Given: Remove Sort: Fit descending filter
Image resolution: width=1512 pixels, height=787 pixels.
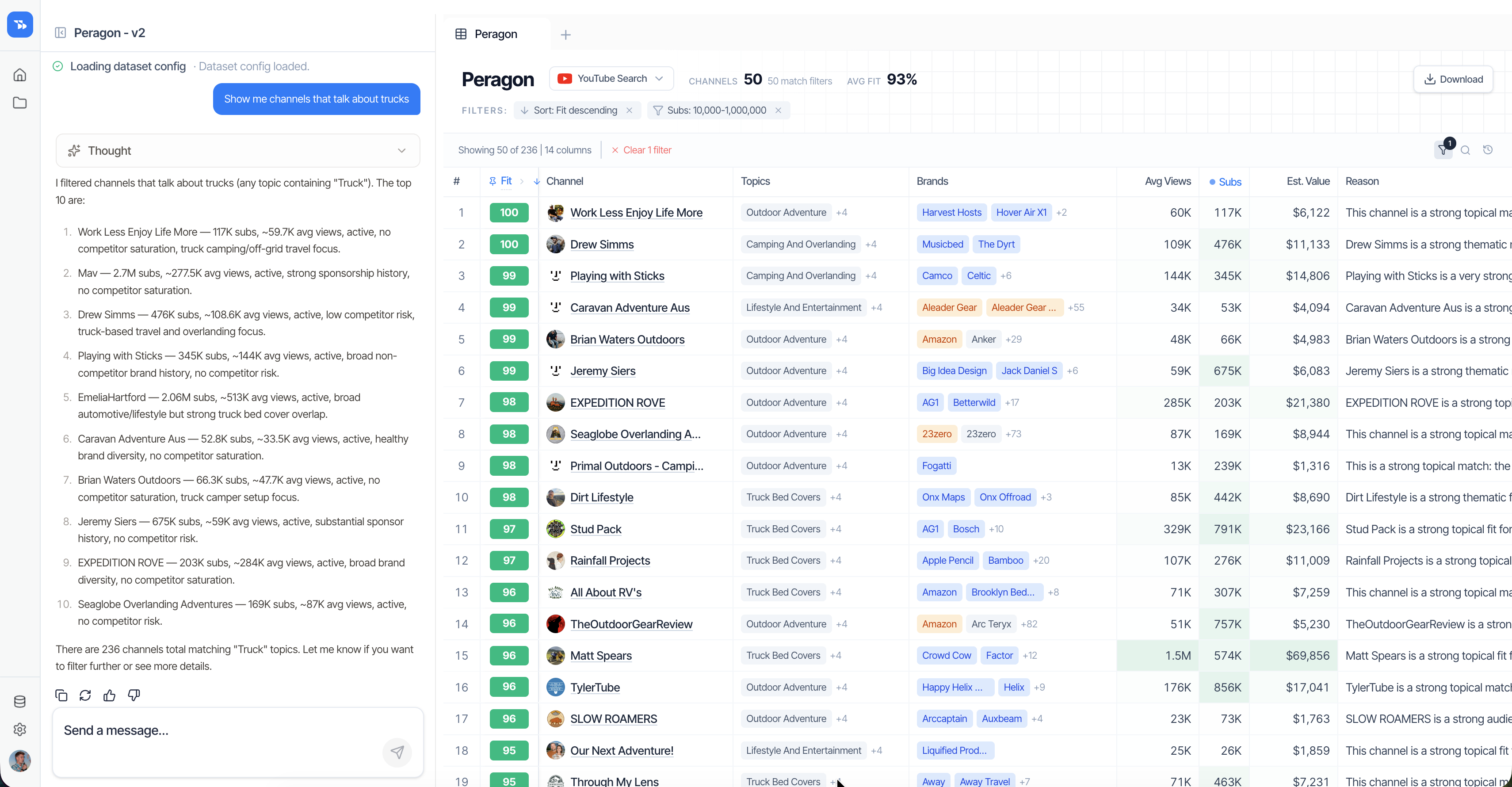Looking at the screenshot, I should [629, 111].
